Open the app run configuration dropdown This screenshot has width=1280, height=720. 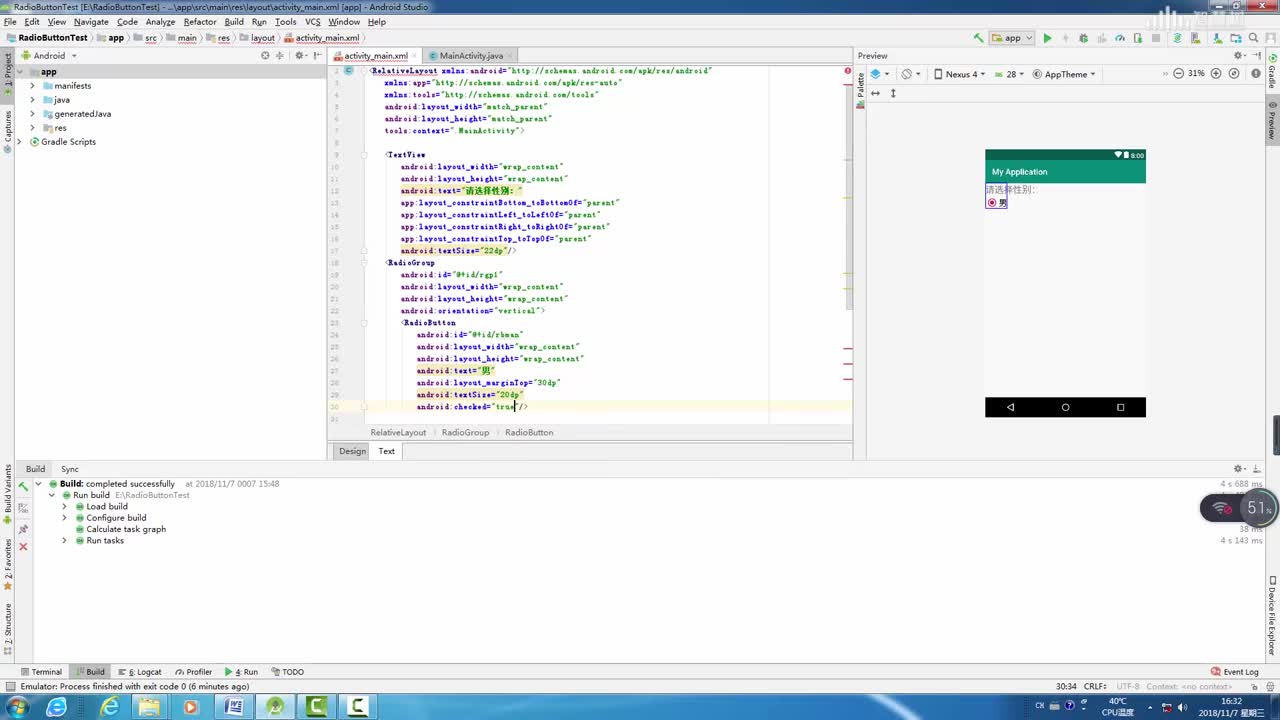pos(1012,38)
